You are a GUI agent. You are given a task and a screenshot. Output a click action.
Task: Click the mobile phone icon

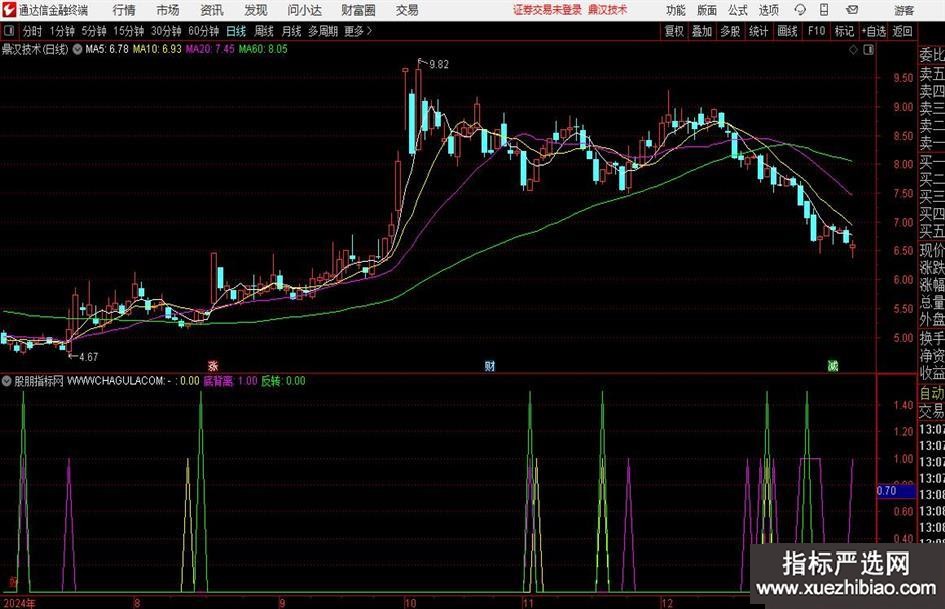[x=824, y=10]
